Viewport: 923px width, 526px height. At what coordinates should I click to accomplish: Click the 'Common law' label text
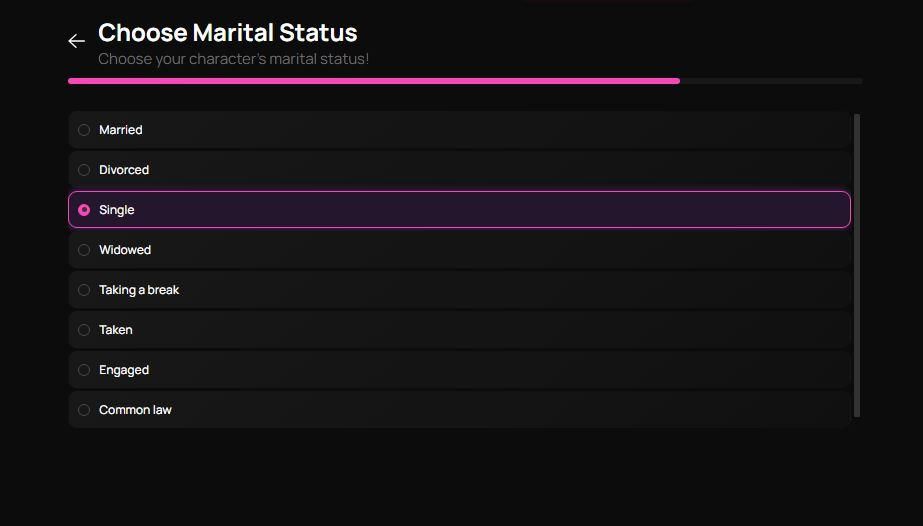(135, 410)
